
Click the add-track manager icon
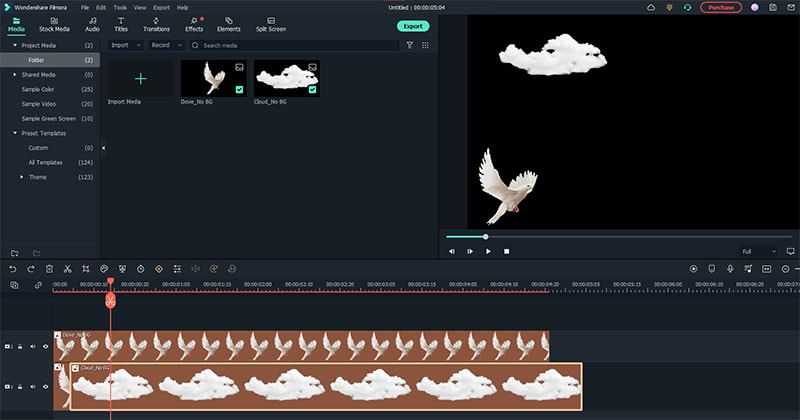click(x=14, y=285)
